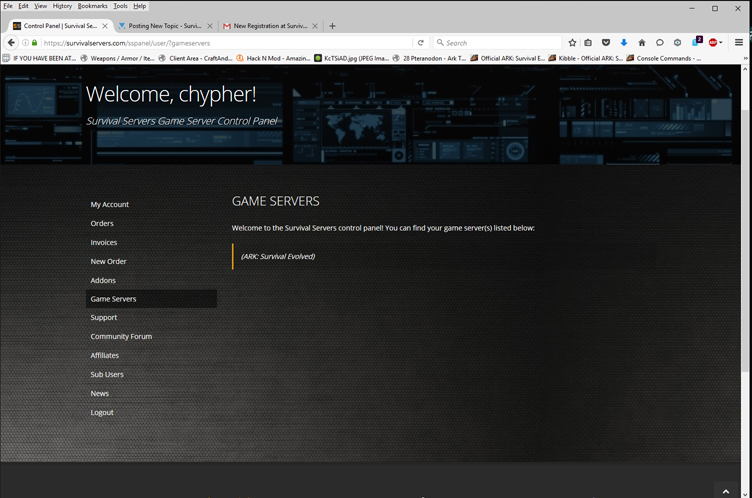The height and width of the screenshot is (498, 752).
Task: Save the page to Pocket
Action: click(606, 43)
